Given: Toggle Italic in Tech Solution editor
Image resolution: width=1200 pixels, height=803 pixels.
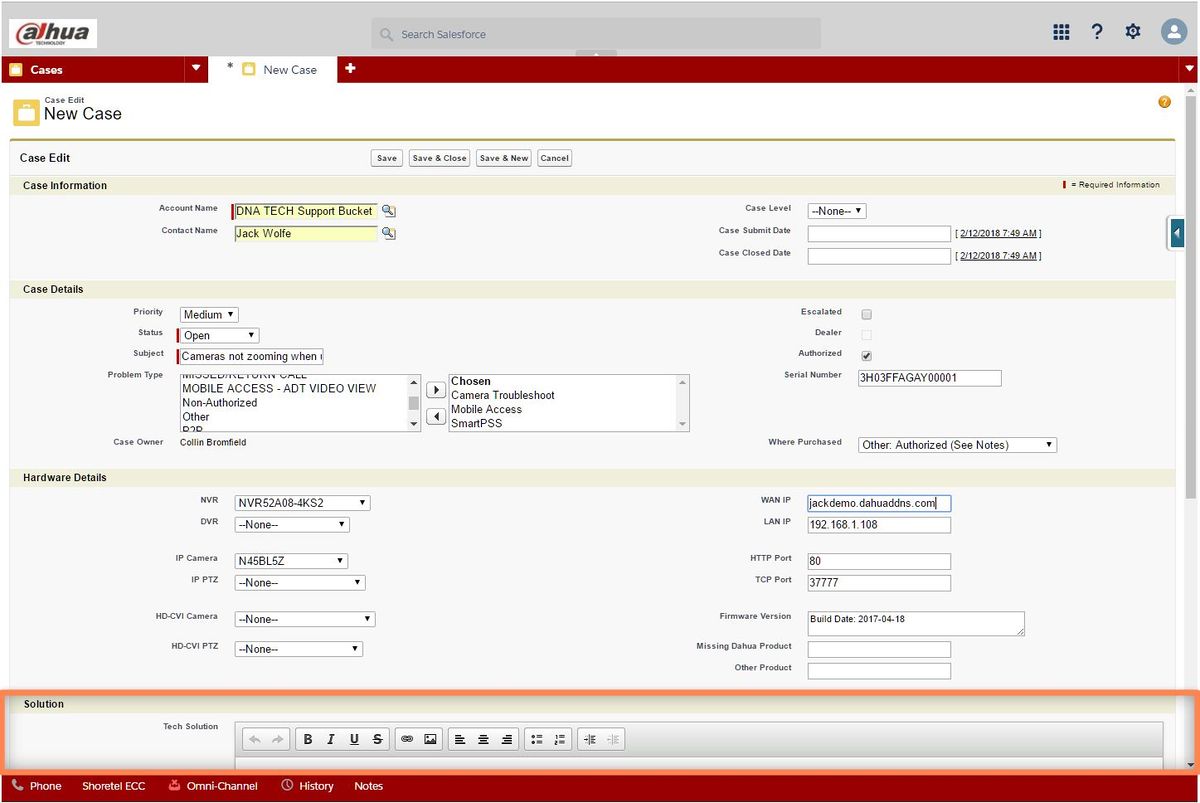Looking at the screenshot, I should click(331, 739).
